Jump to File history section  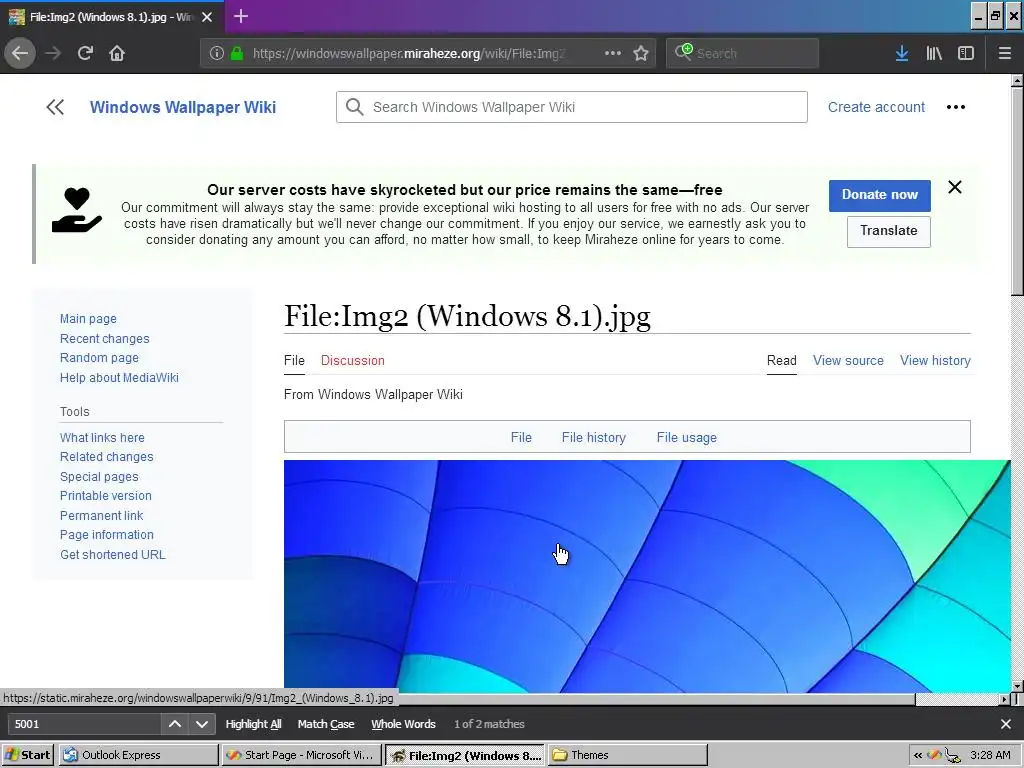click(594, 438)
